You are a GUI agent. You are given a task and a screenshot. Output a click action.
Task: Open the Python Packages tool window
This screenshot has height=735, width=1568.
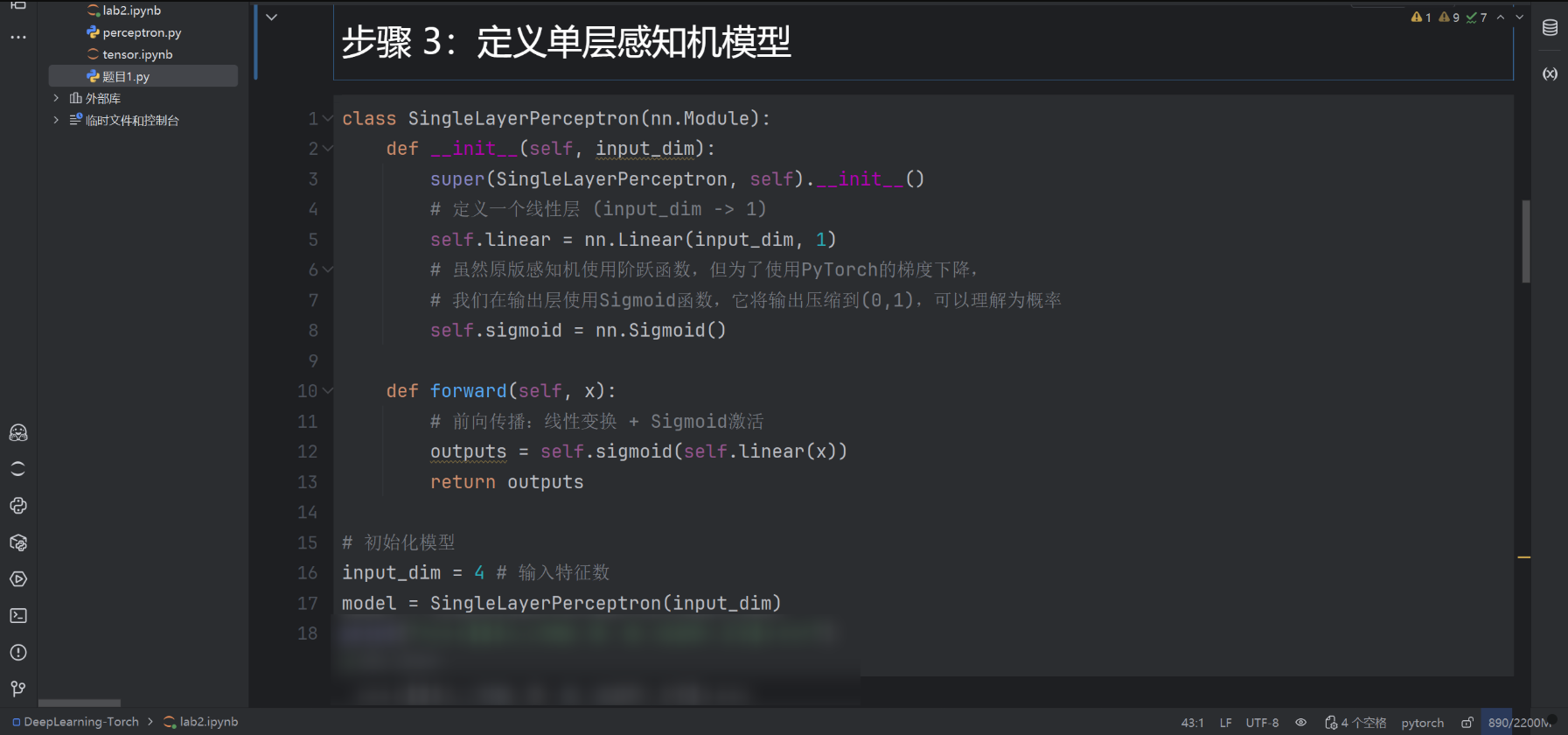click(x=18, y=542)
